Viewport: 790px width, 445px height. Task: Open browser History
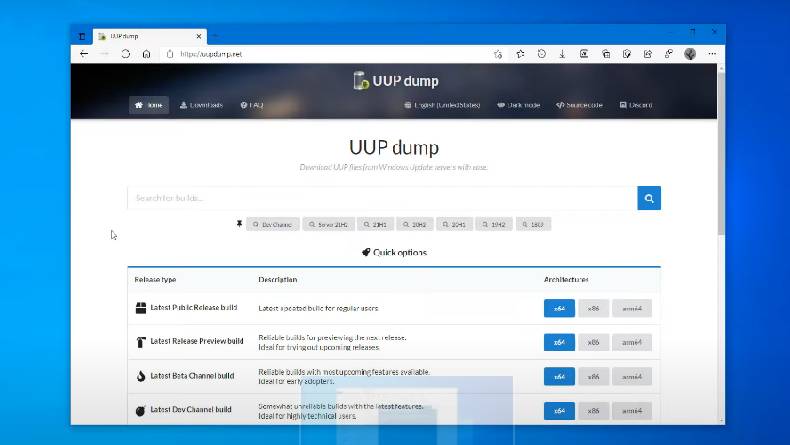coord(542,54)
